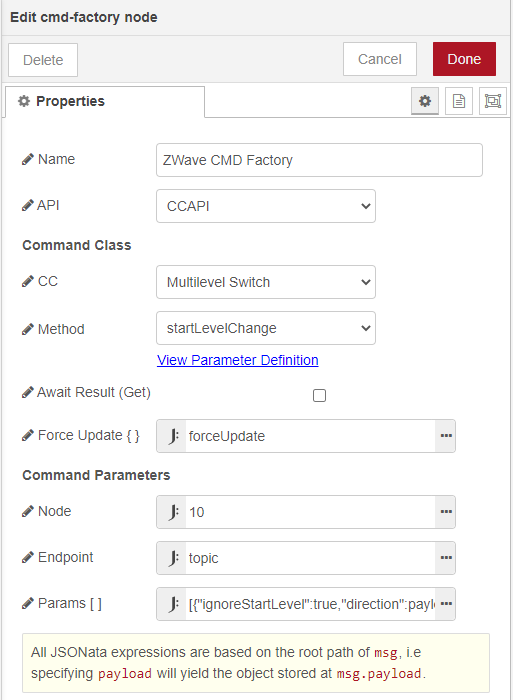Open expression editor for Node field
This screenshot has width=513, height=700.
click(x=446, y=512)
